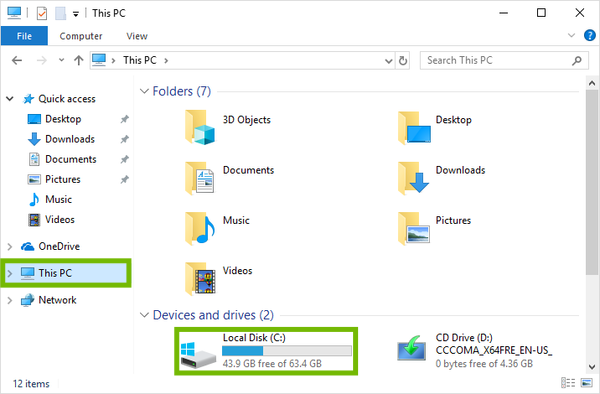Image resolution: width=600 pixels, height=394 pixels.
Task: Open the breadcrumb arrow after This PC
Action: click(166, 60)
